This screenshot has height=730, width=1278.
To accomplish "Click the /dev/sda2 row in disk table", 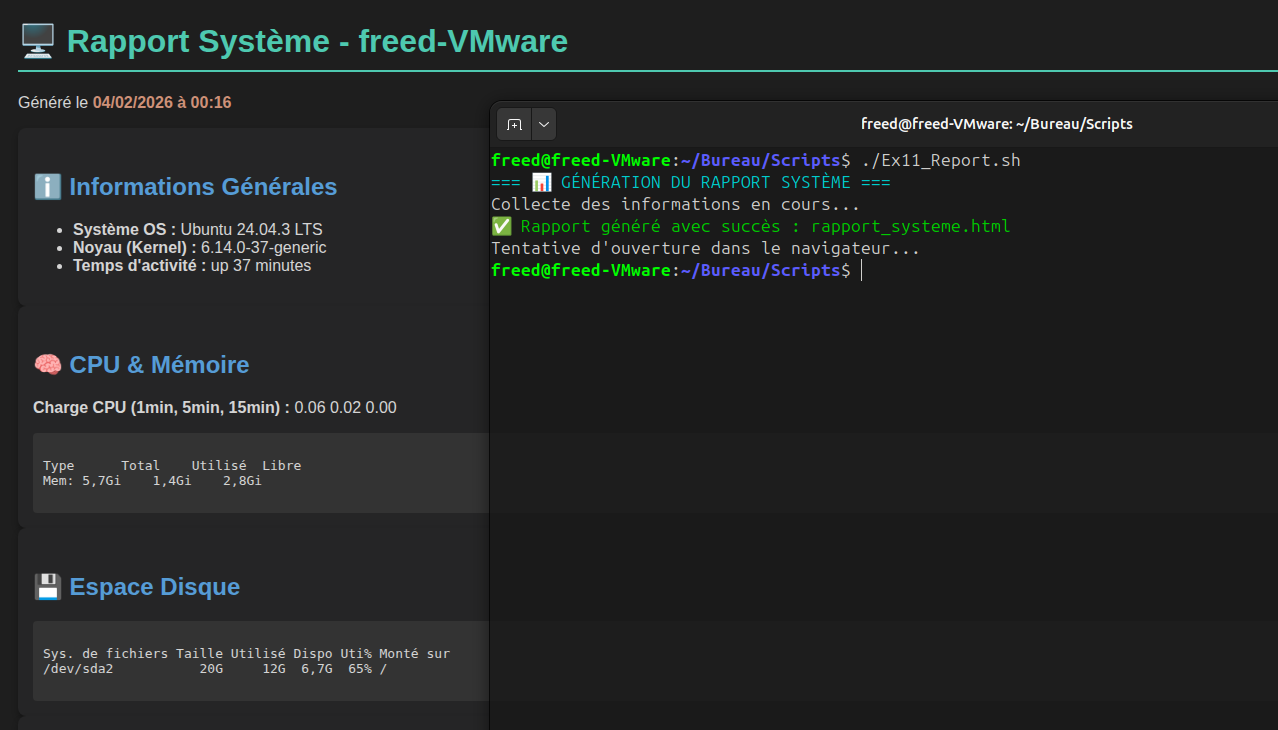I will click(x=214, y=669).
